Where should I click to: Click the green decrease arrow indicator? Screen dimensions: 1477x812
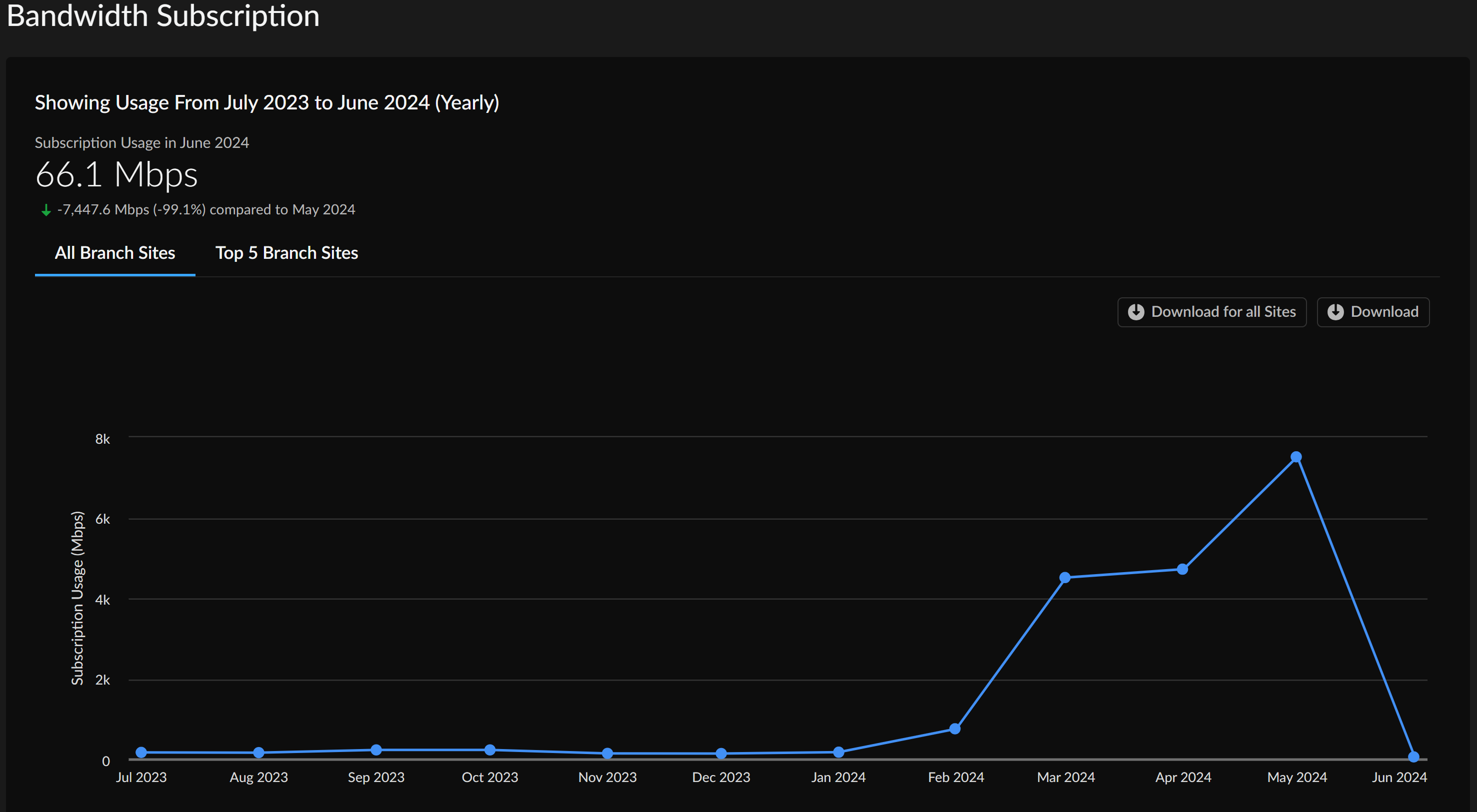(46, 210)
